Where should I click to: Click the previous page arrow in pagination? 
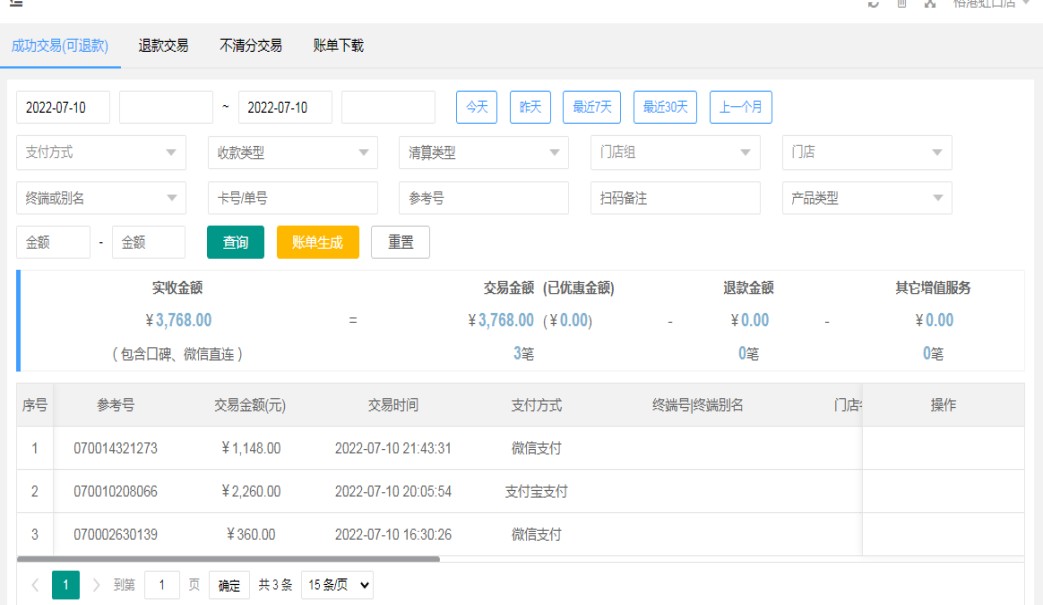pos(35,585)
